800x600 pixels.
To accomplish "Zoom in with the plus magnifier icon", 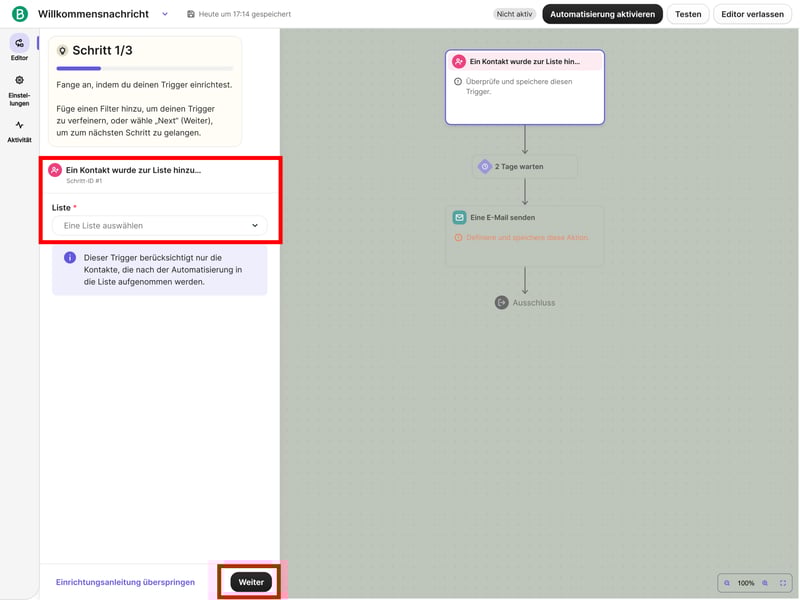I will 764,583.
